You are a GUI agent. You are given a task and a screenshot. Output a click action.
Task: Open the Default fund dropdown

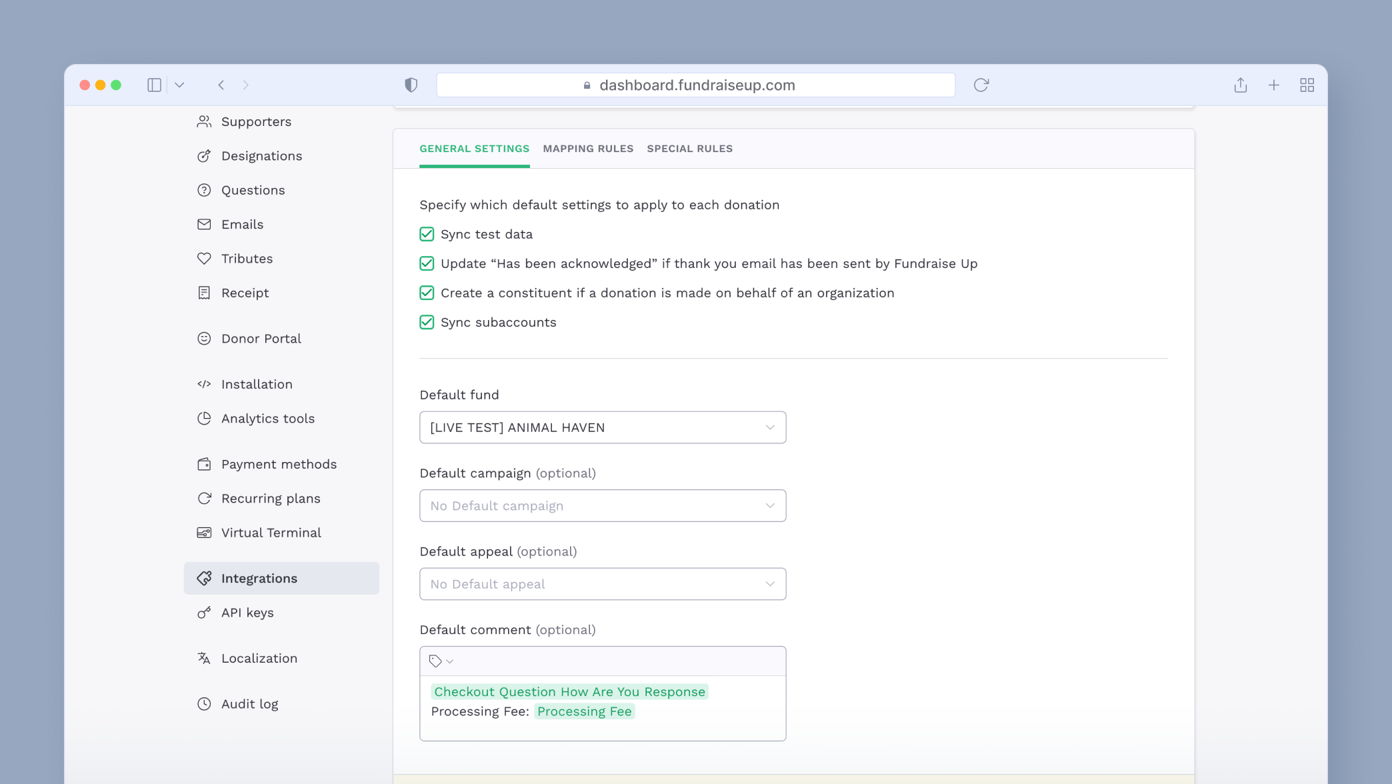[602, 427]
